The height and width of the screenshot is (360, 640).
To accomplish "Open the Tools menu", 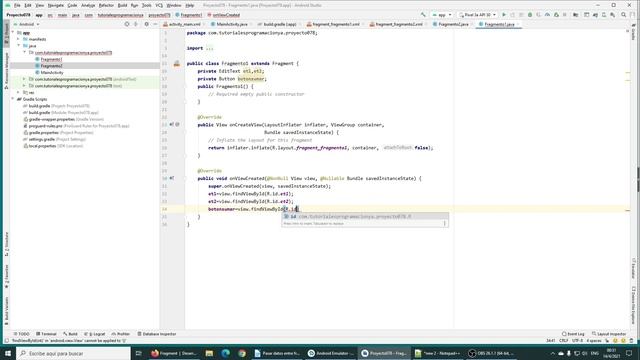I will pyautogui.click(x=147, y=5).
